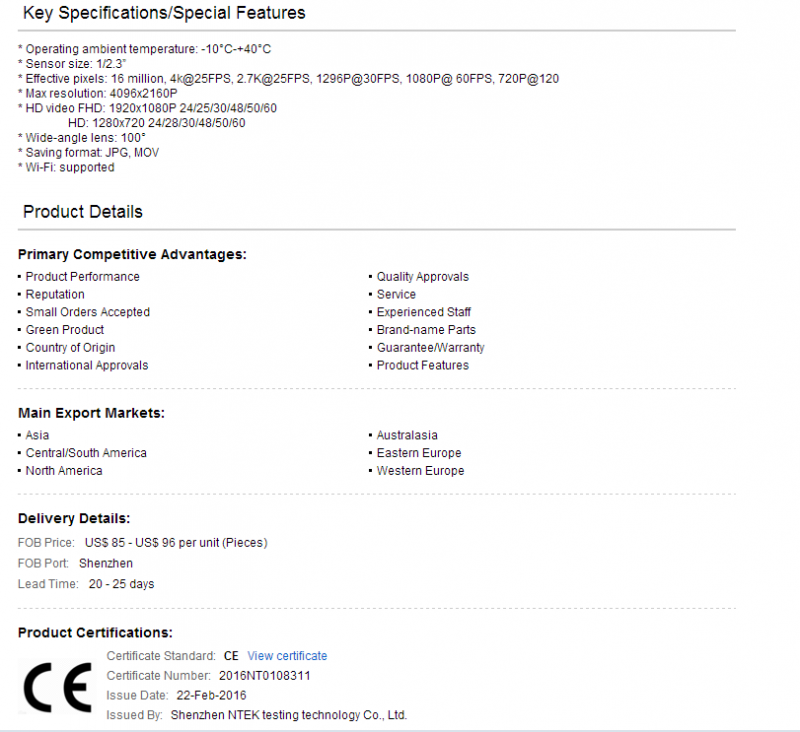Click the FOB Price value text
Screen dimensions: 800x732
[x=176, y=542]
